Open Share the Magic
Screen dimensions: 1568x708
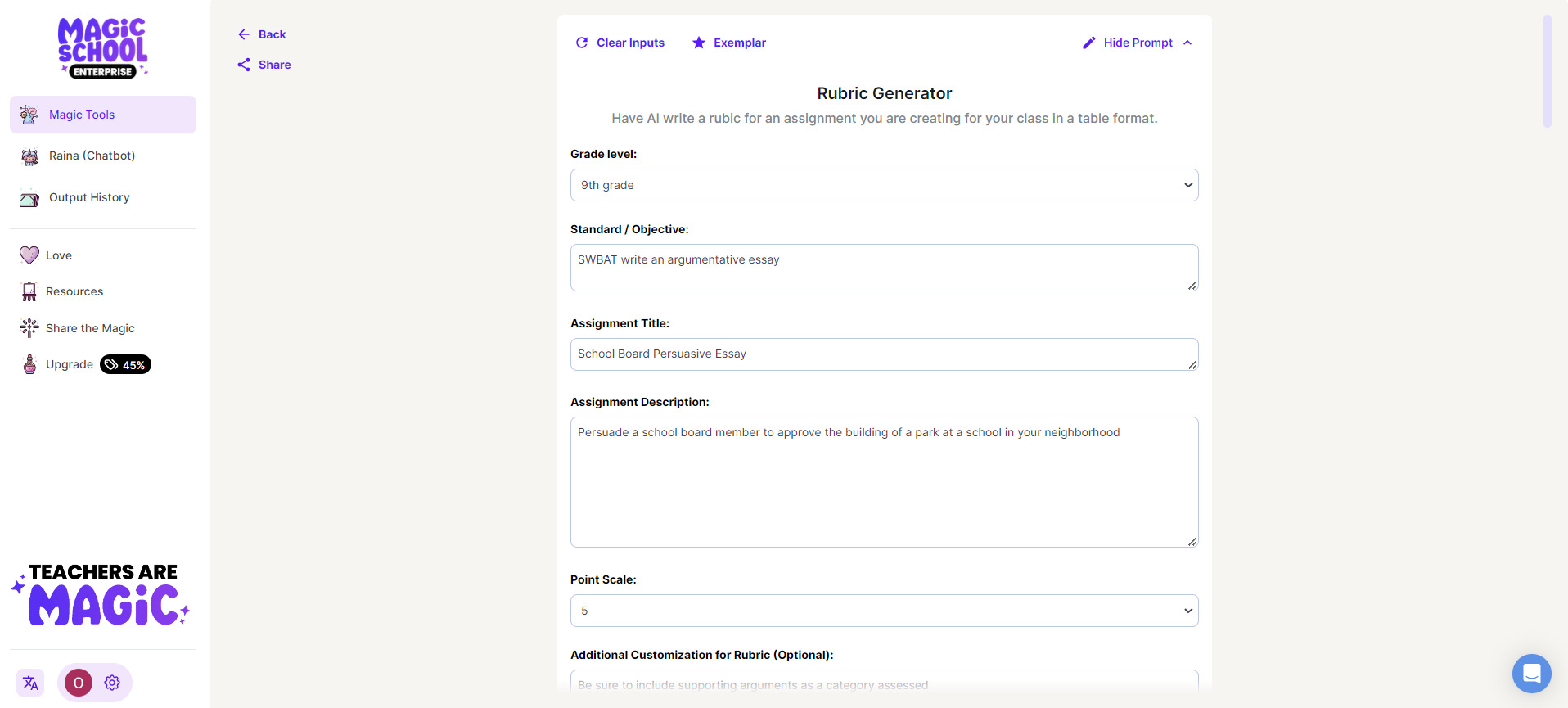point(90,328)
